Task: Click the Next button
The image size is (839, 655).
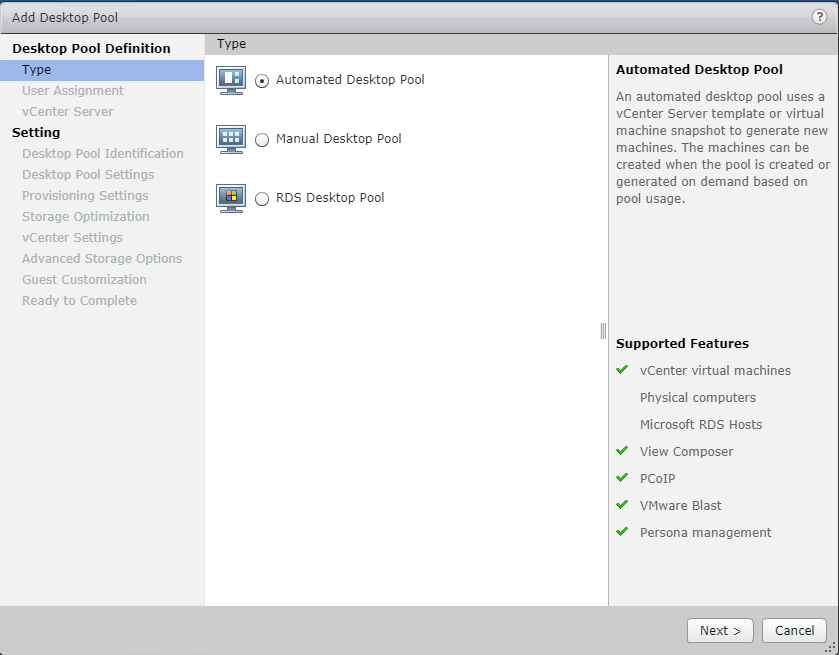Action: click(720, 630)
